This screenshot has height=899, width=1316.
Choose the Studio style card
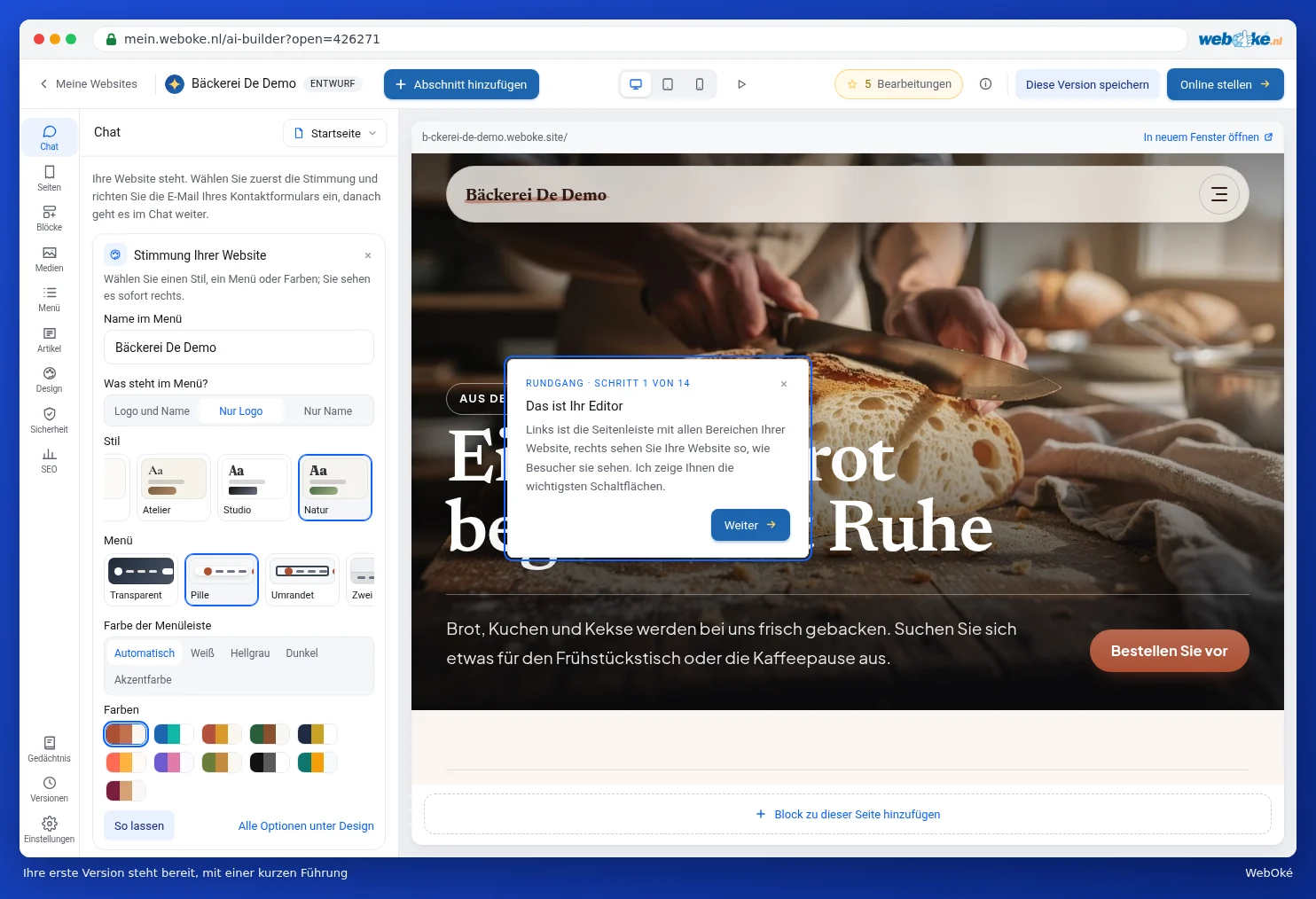(x=254, y=488)
